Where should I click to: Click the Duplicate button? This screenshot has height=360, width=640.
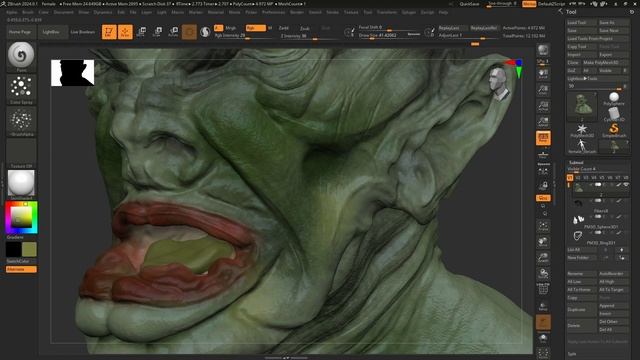(581, 309)
